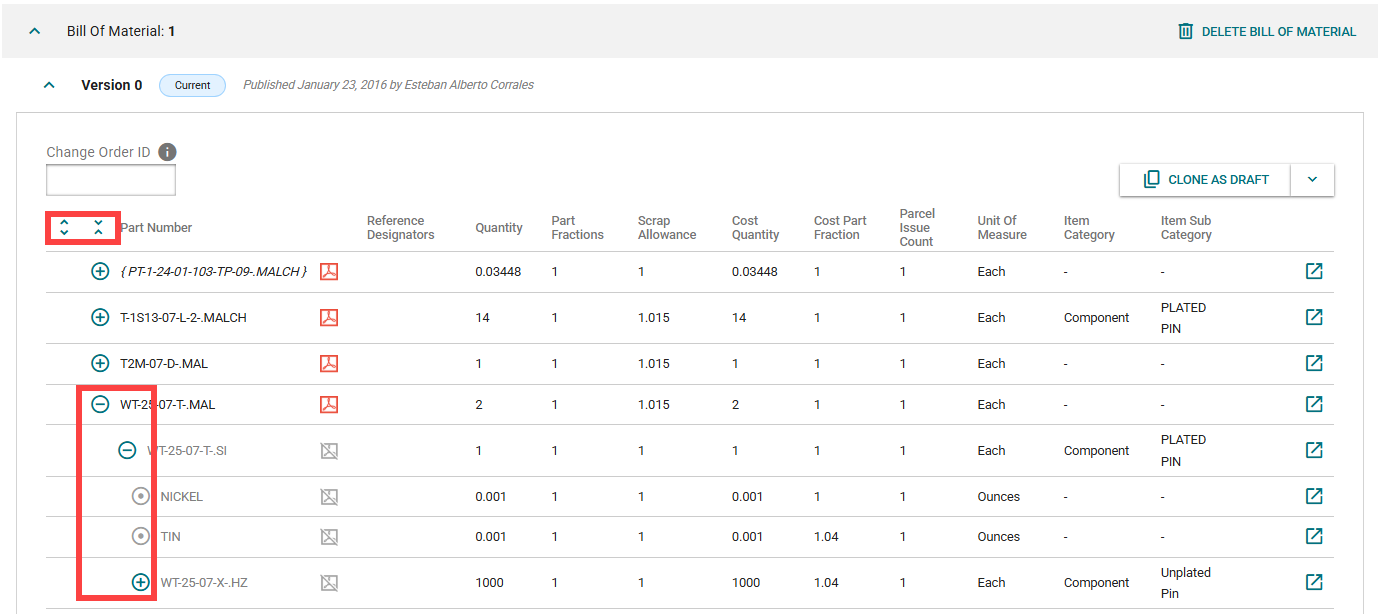Open external link for WT-25-07-X-.HZ row
The width and height of the screenshot is (1381, 614).
tap(1314, 582)
